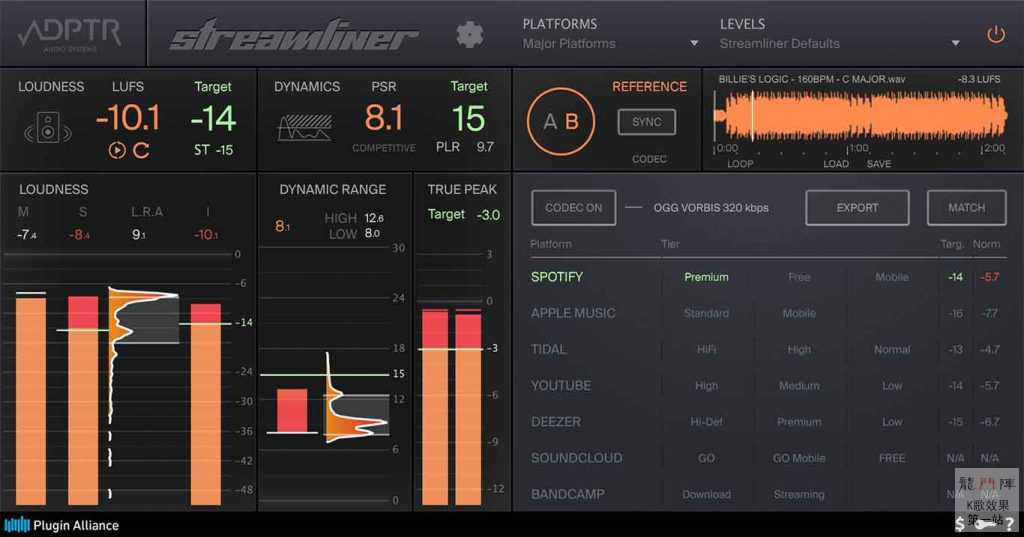Click the ADPTR Audio Systems logo
The height and width of the screenshot is (537, 1024).
[70, 34]
